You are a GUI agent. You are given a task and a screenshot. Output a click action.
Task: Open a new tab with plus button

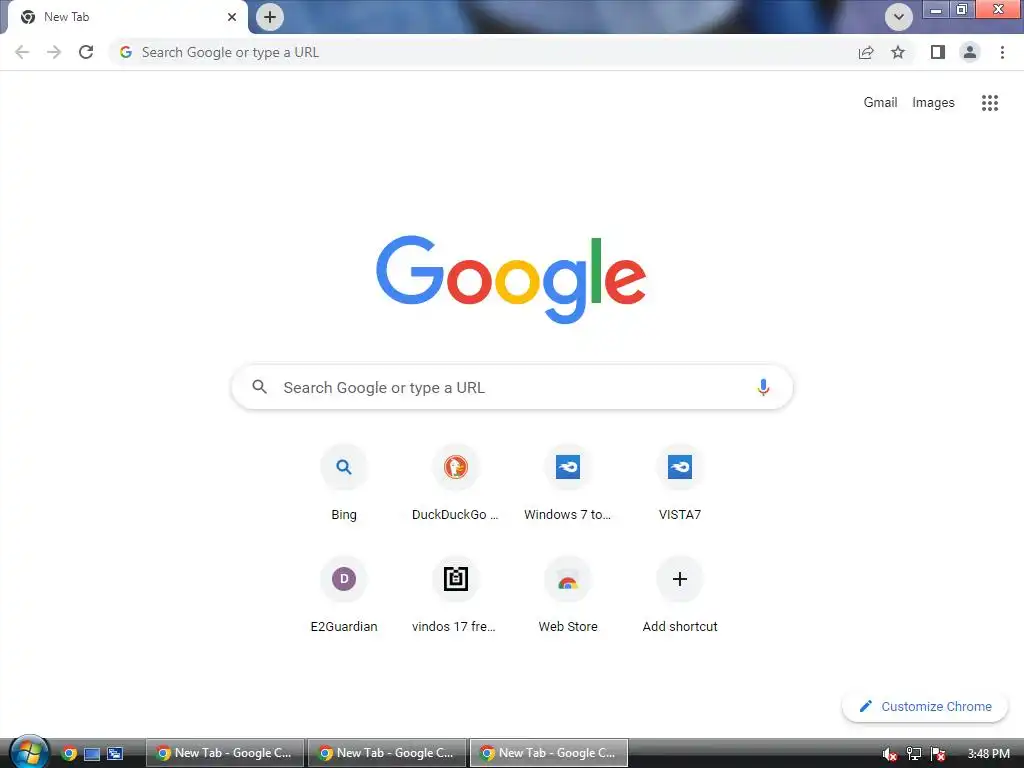[270, 17]
